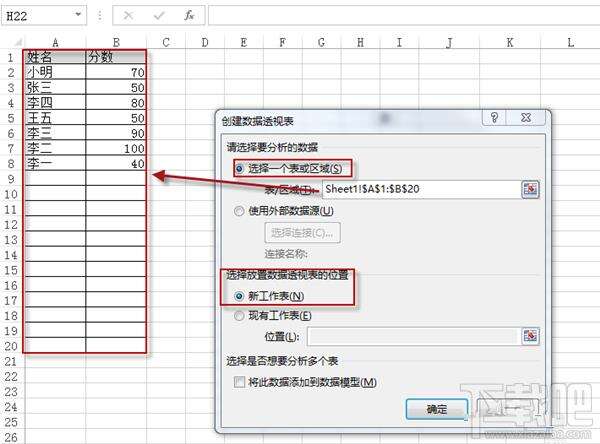Screen dimensions: 600x444
Task: Select the 选择一个表或区域 radio button
Action: coord(240,169)
